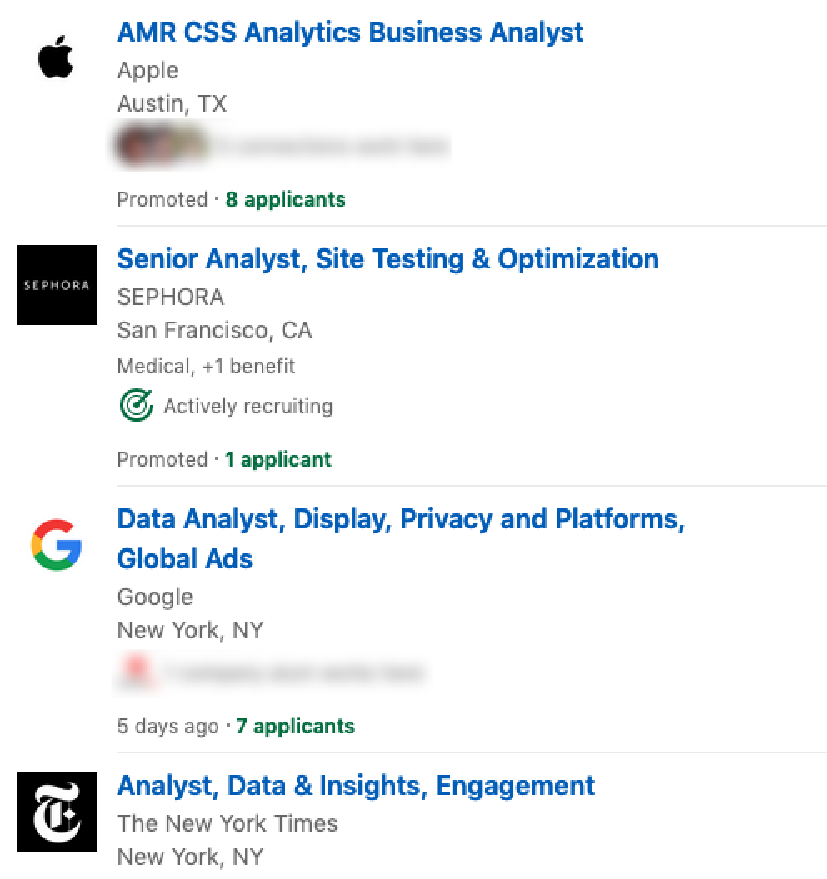Click the 8 applicants label
Viewport: 827px width, 879px height.
coord(285,200)
